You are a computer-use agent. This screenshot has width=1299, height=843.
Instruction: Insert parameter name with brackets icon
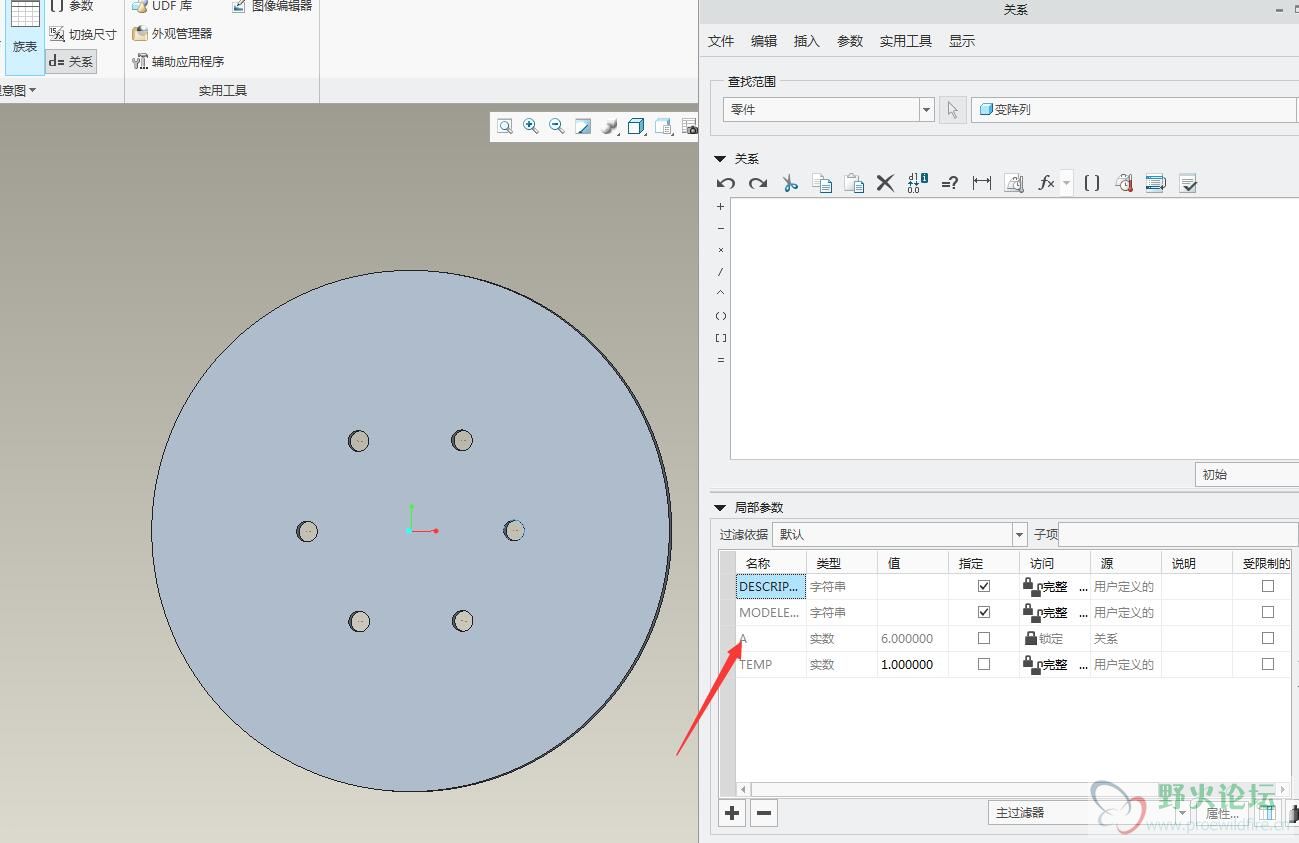pos(1092,183)
